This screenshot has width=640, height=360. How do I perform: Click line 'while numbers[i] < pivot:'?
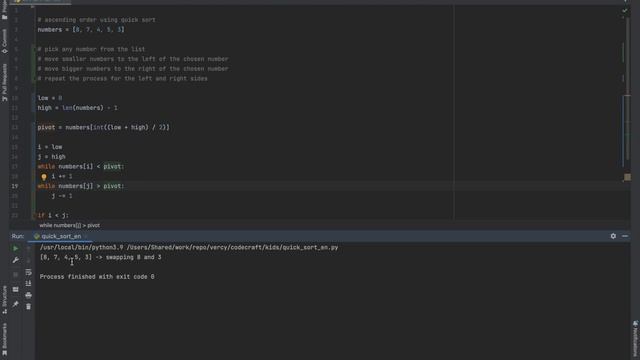tap(81, 167)
